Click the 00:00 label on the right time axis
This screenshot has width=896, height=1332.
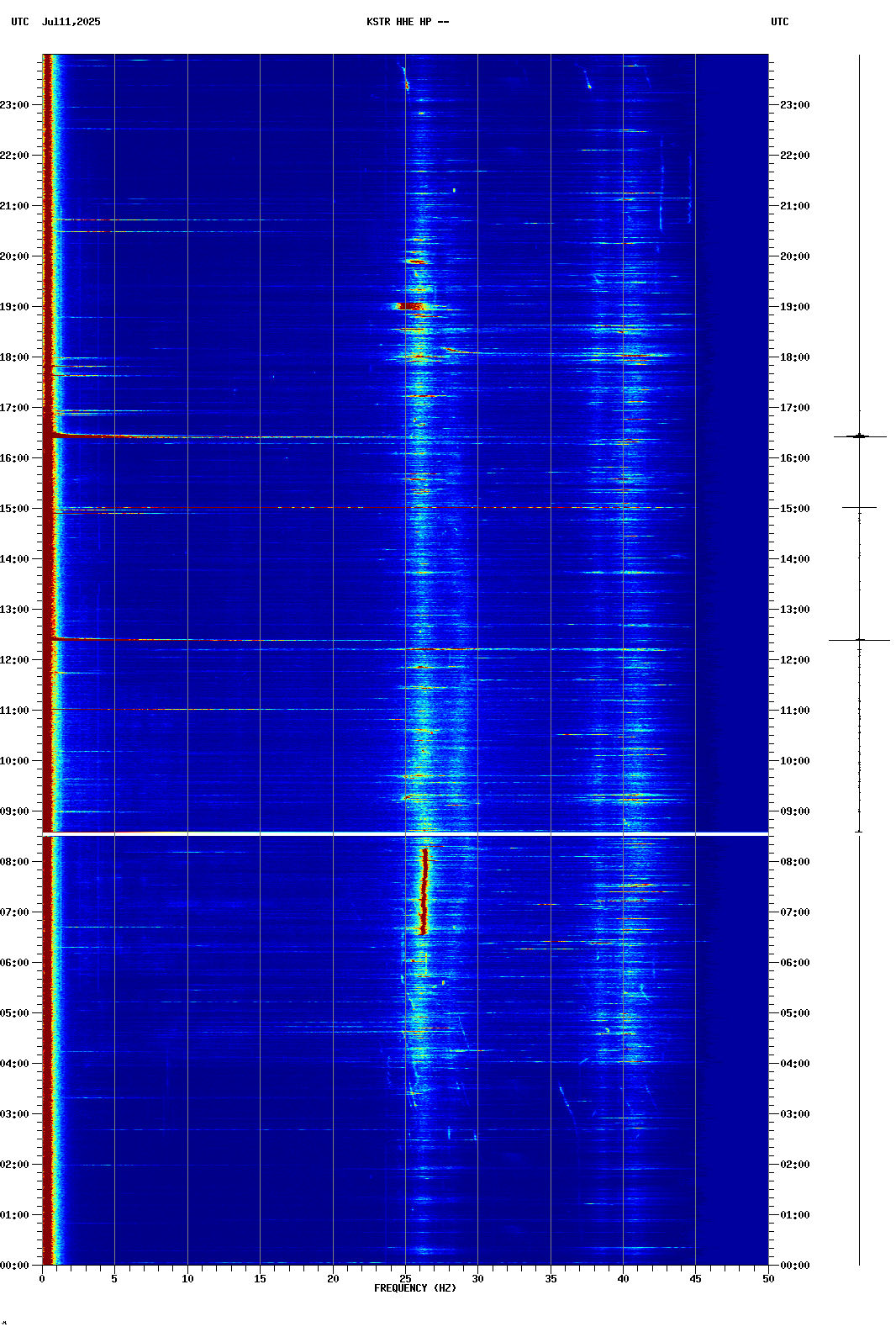click(x=795, y=1266)
